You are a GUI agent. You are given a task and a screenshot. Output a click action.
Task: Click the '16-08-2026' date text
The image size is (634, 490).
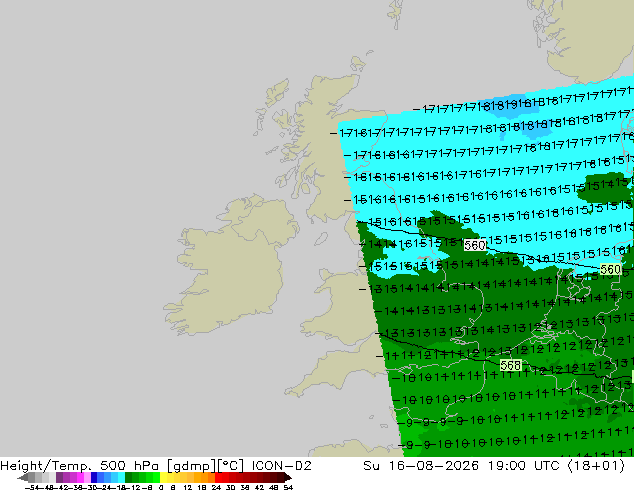[433, 466]
